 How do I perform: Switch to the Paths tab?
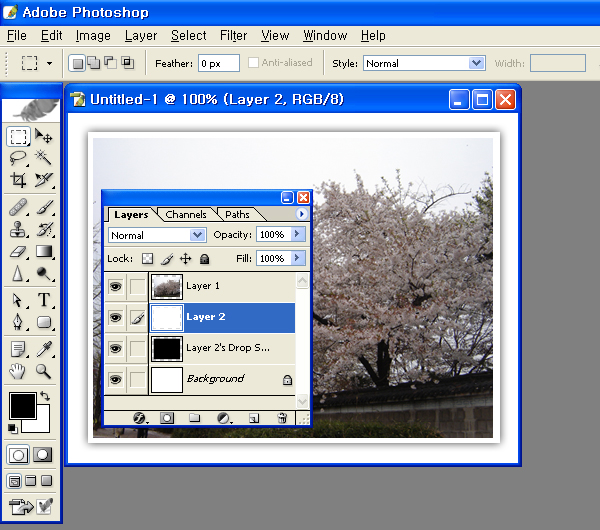(x=237, y=214)
